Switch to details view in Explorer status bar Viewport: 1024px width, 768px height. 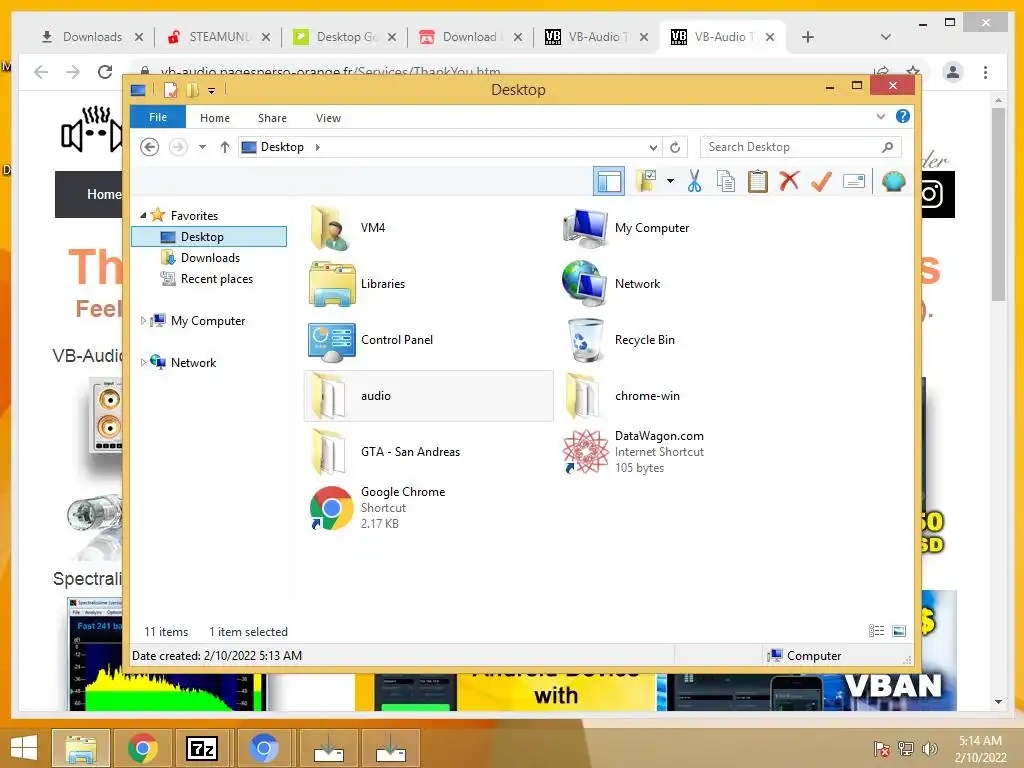876,631
